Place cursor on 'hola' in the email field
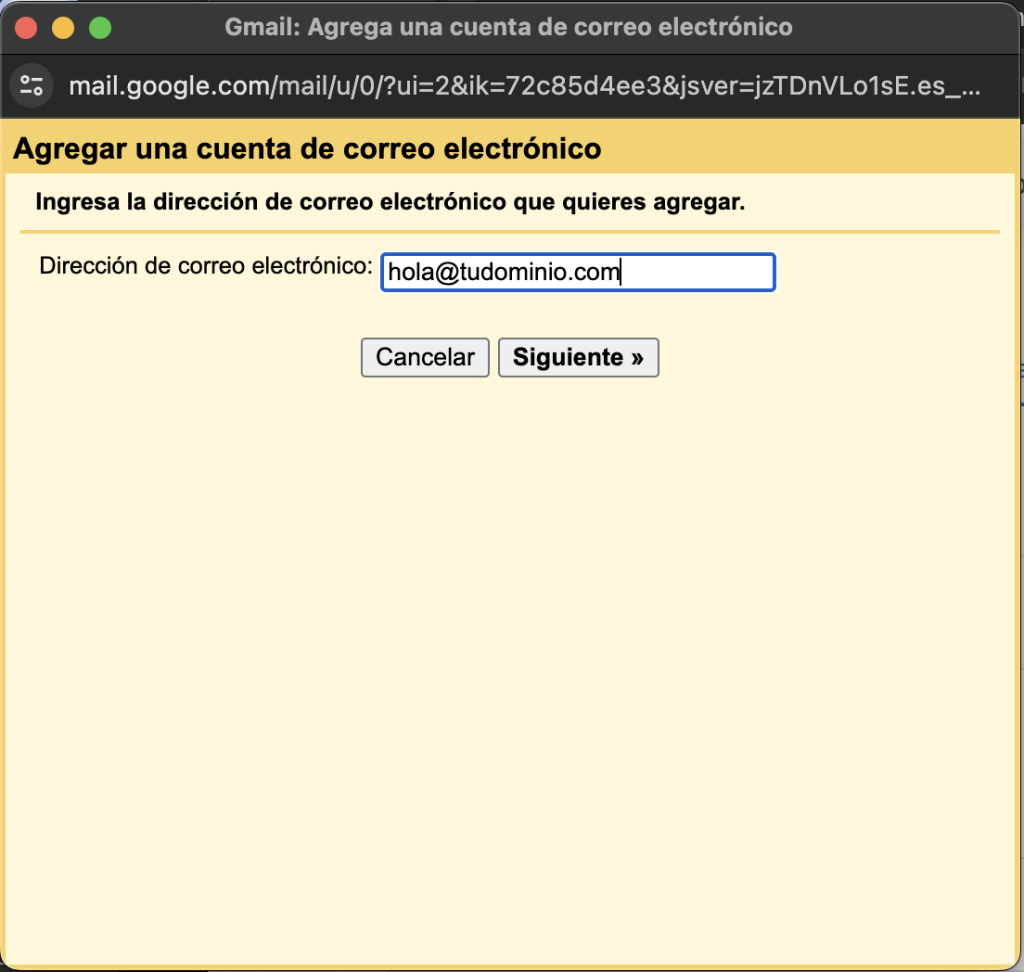The width and height of the screenshot is (1024, 972). [x=409, y=272]
